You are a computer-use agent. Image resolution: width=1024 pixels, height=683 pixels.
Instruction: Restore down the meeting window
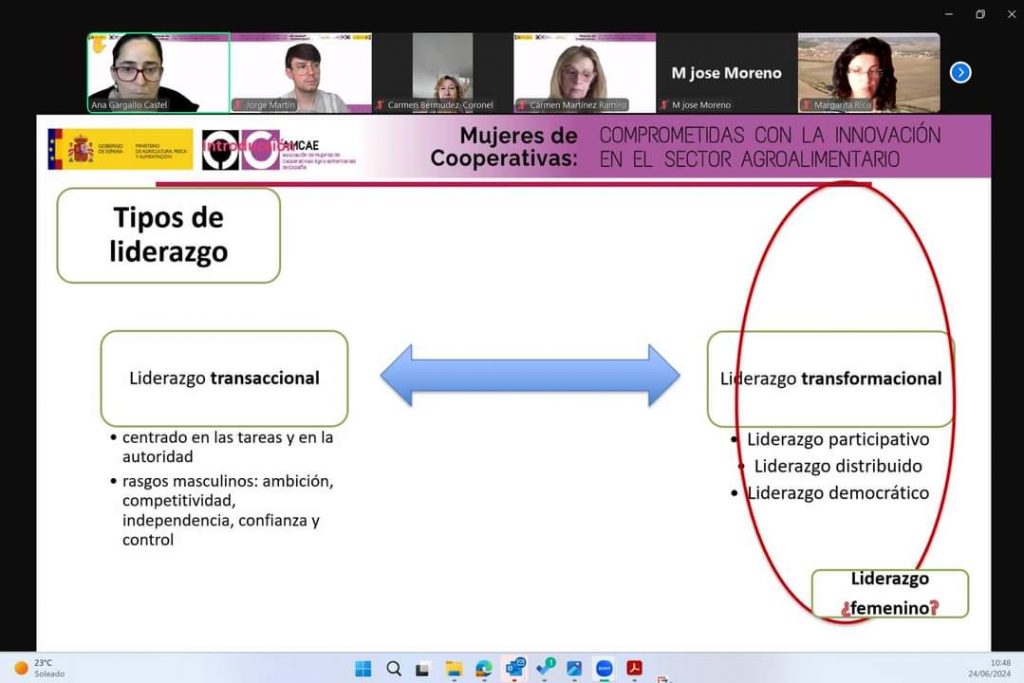pyautogui.click(x=980, y=14)
